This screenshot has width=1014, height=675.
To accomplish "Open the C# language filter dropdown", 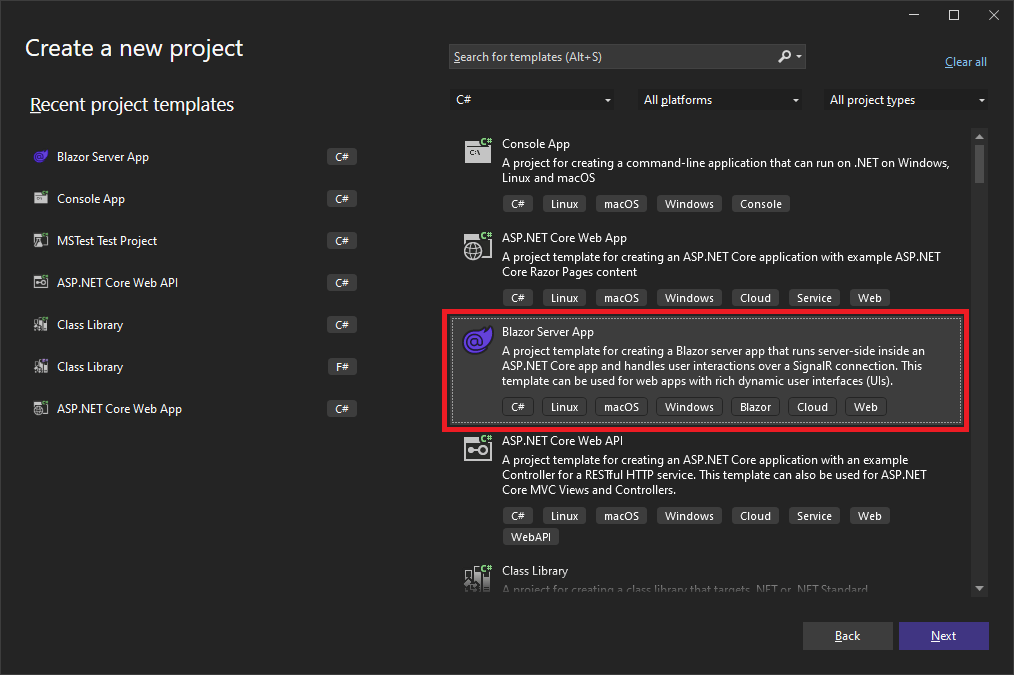I will pos(532,100).
